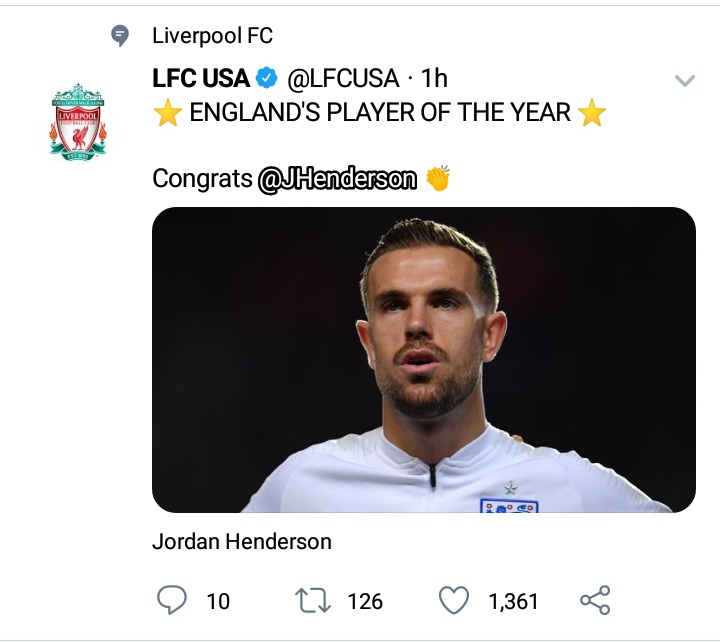Open the @JHenderson mention

click(336, 179)
